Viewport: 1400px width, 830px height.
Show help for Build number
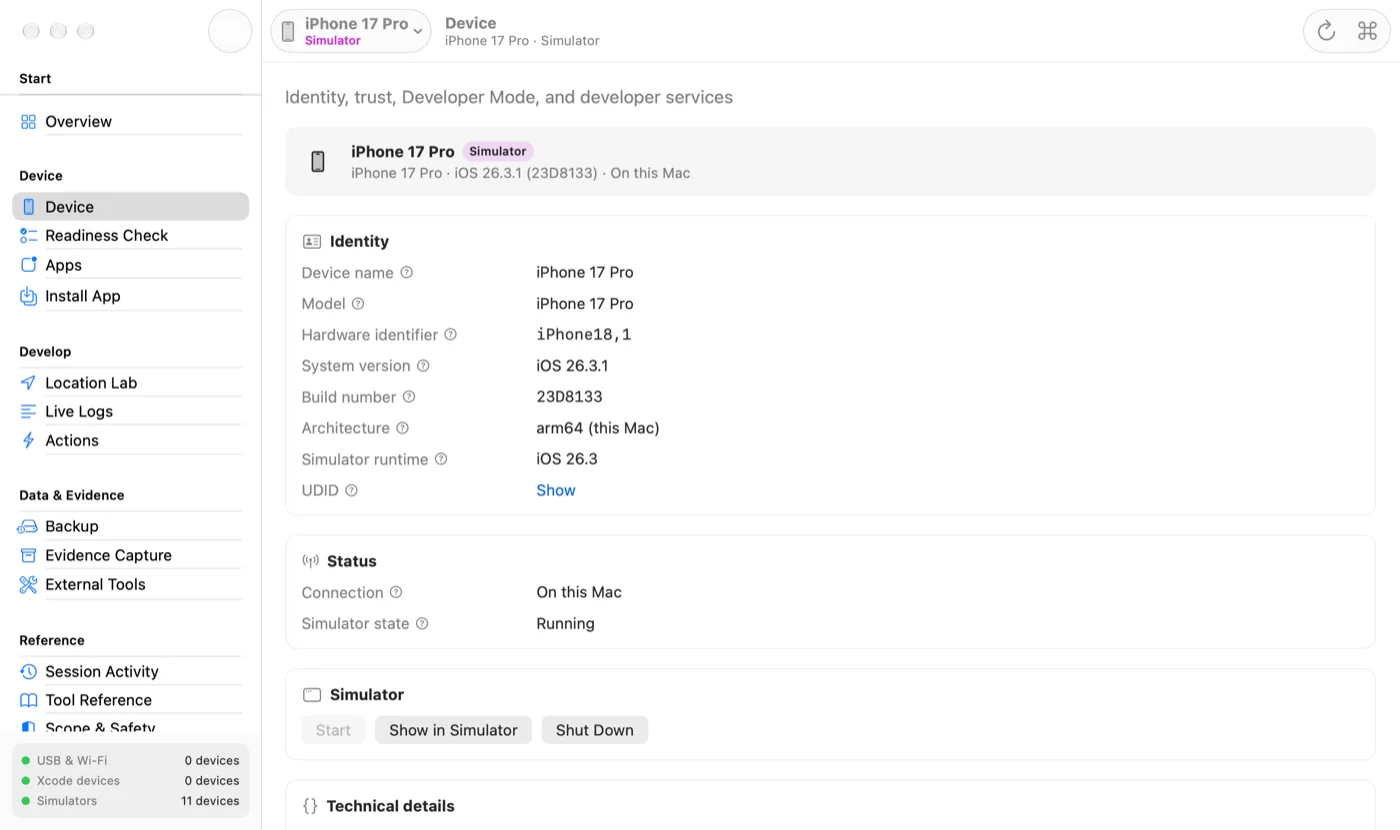pos(409,397)
